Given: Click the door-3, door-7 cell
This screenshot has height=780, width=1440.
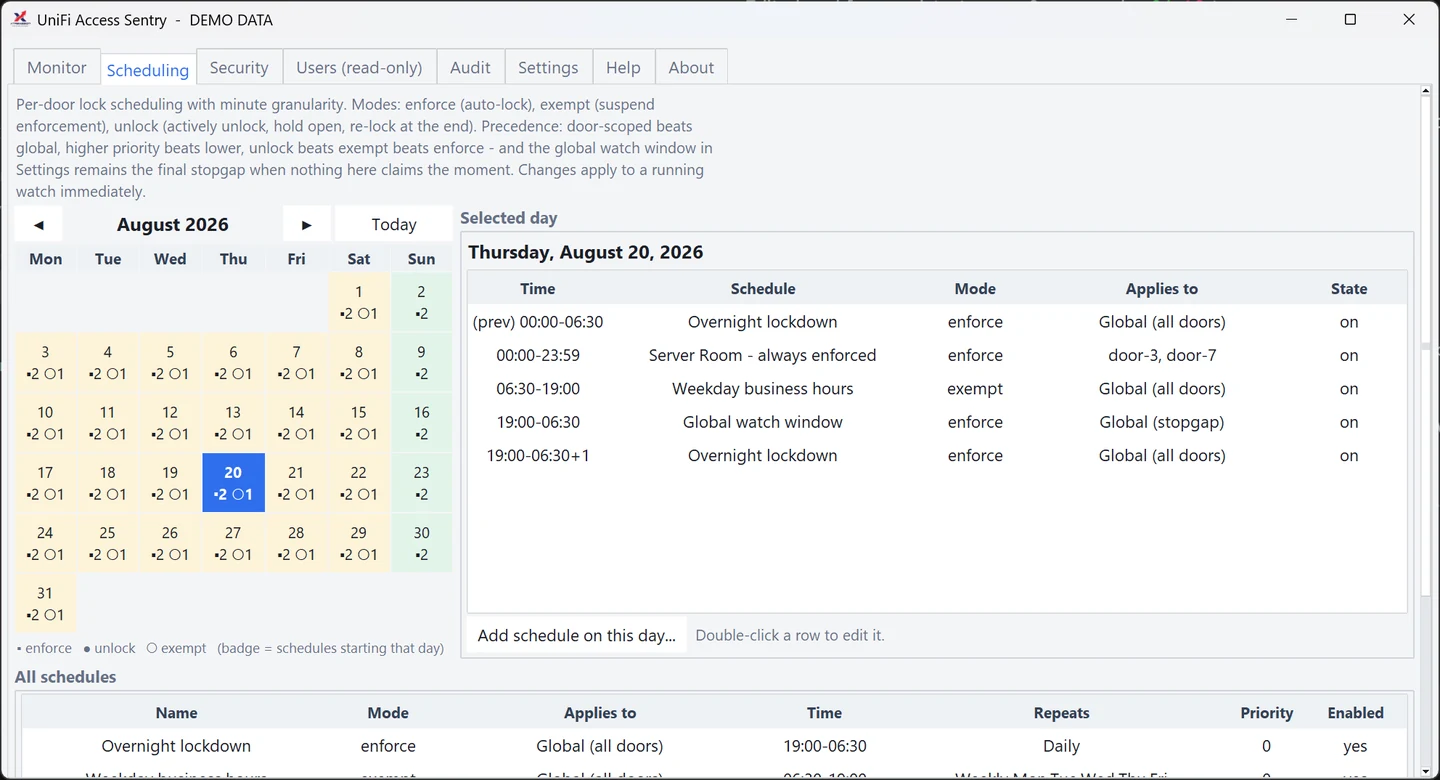Looking at the screenshot, I should pyautogui.click(x=1161, y=355).
